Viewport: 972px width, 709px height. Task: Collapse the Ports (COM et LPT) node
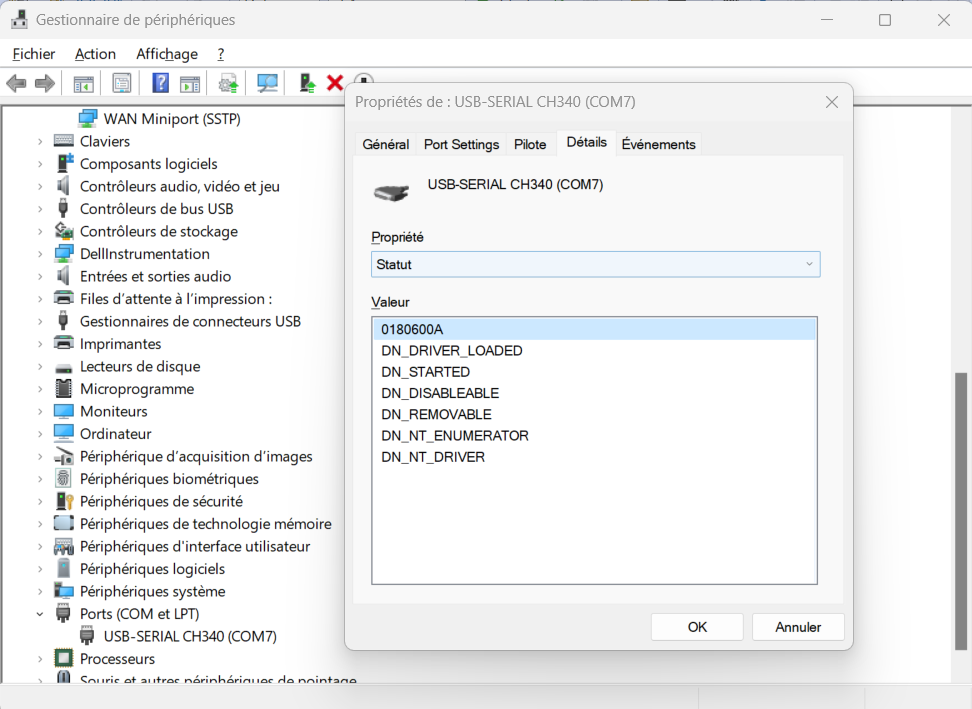pyautogui.click(x=40, y=613)
